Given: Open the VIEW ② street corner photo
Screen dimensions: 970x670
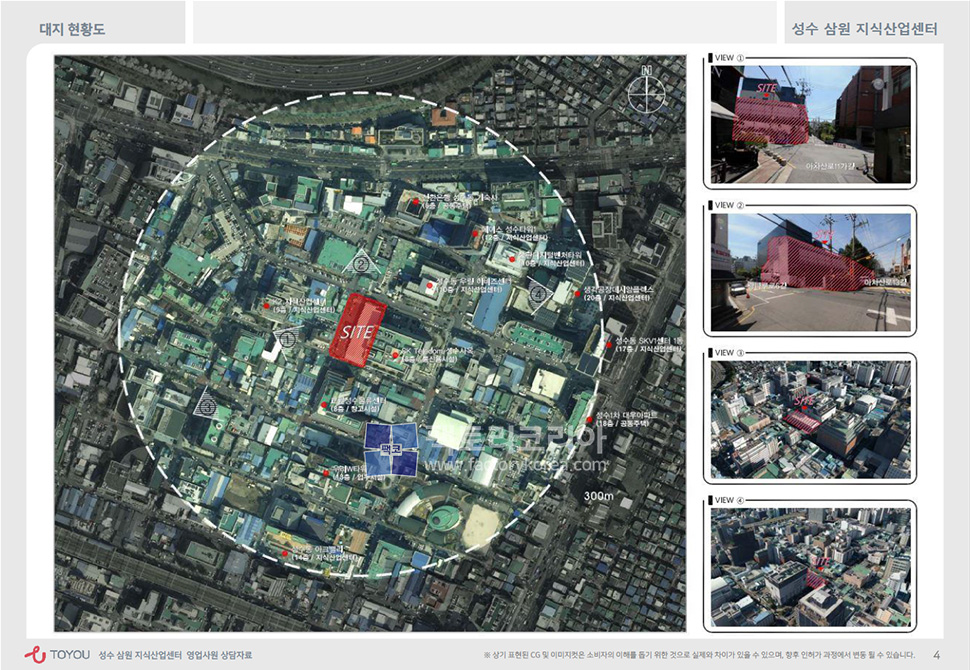Looking at the screenshot, I should tap(810, 272).
